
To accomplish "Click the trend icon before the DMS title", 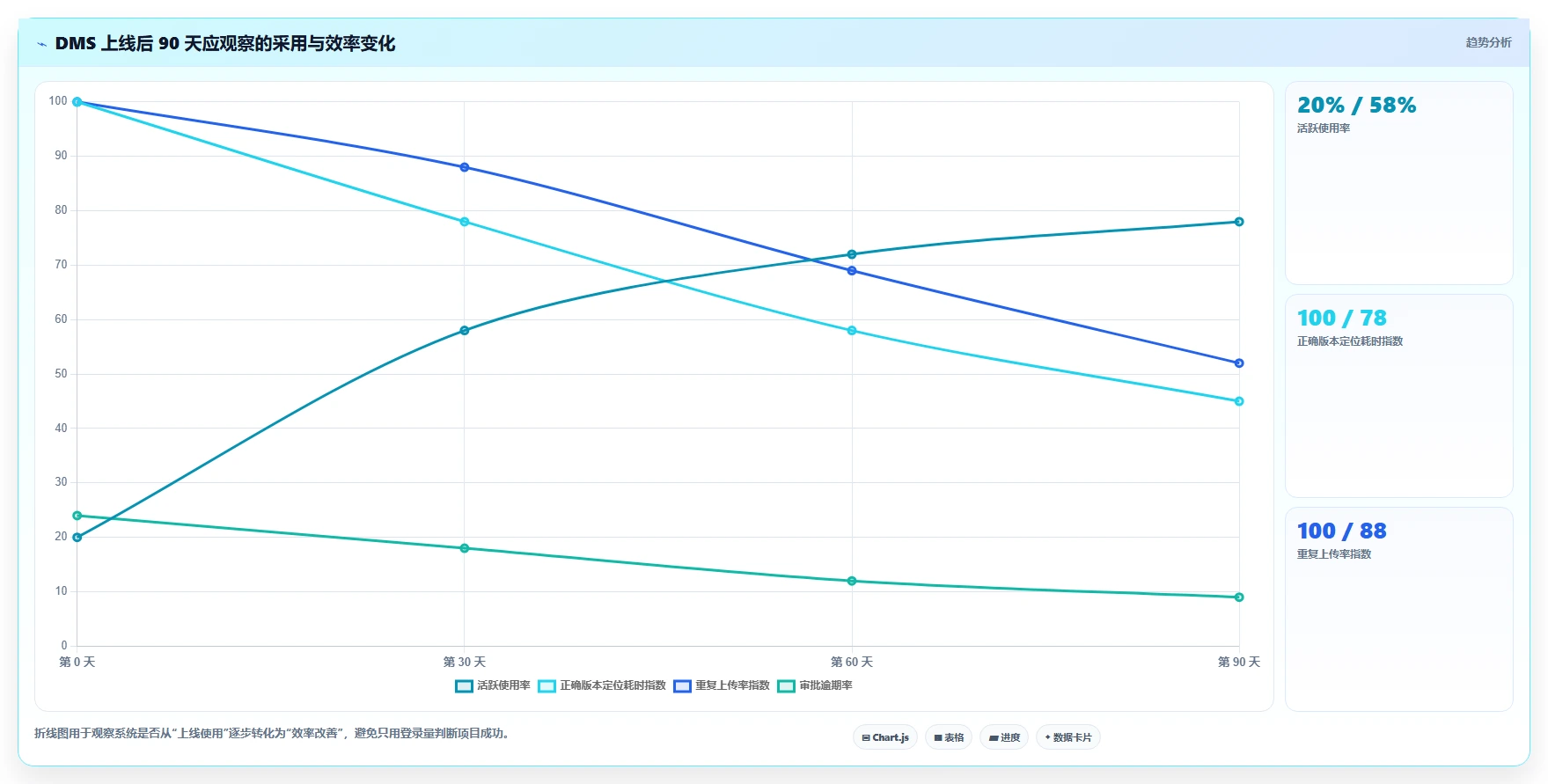I will coord(41,44).
